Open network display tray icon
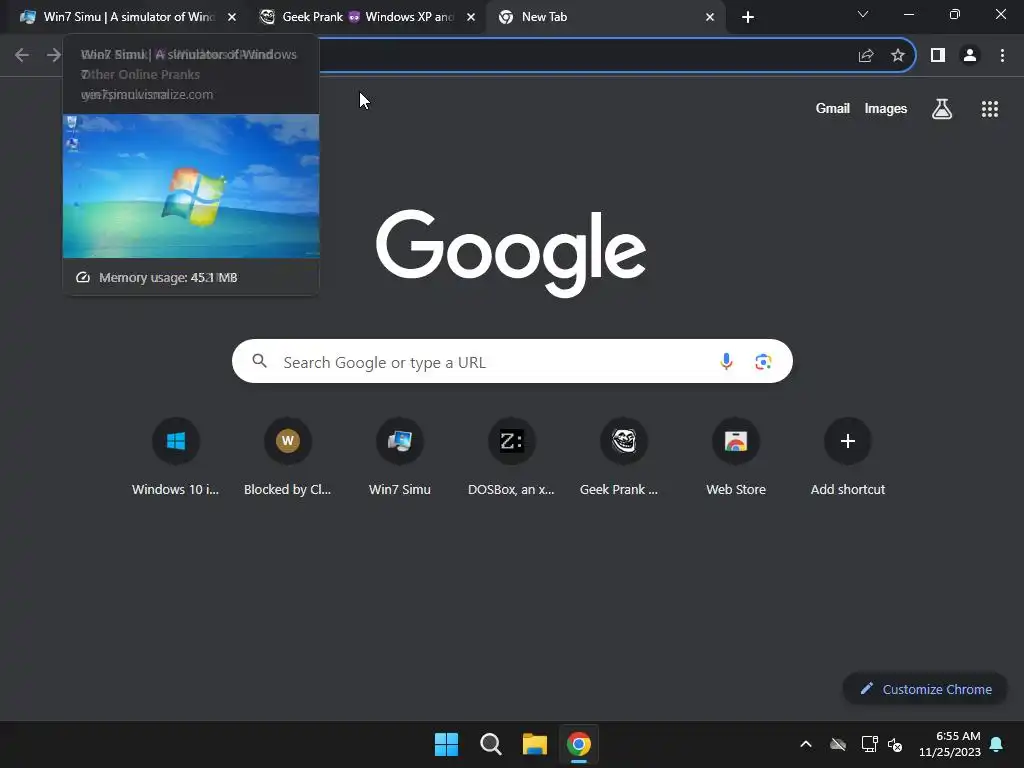 pyautogui.click(x=869, y=744)
